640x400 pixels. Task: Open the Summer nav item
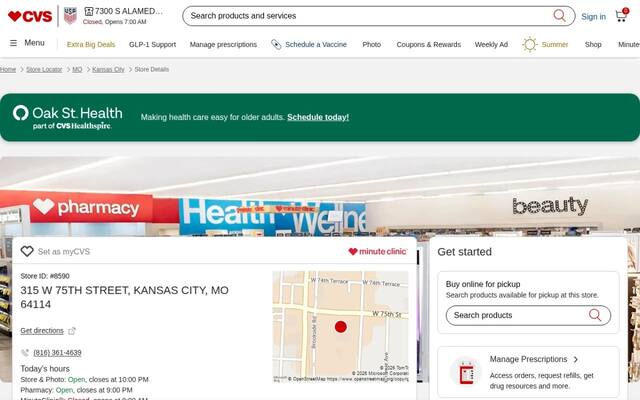[x=555, y=44]
